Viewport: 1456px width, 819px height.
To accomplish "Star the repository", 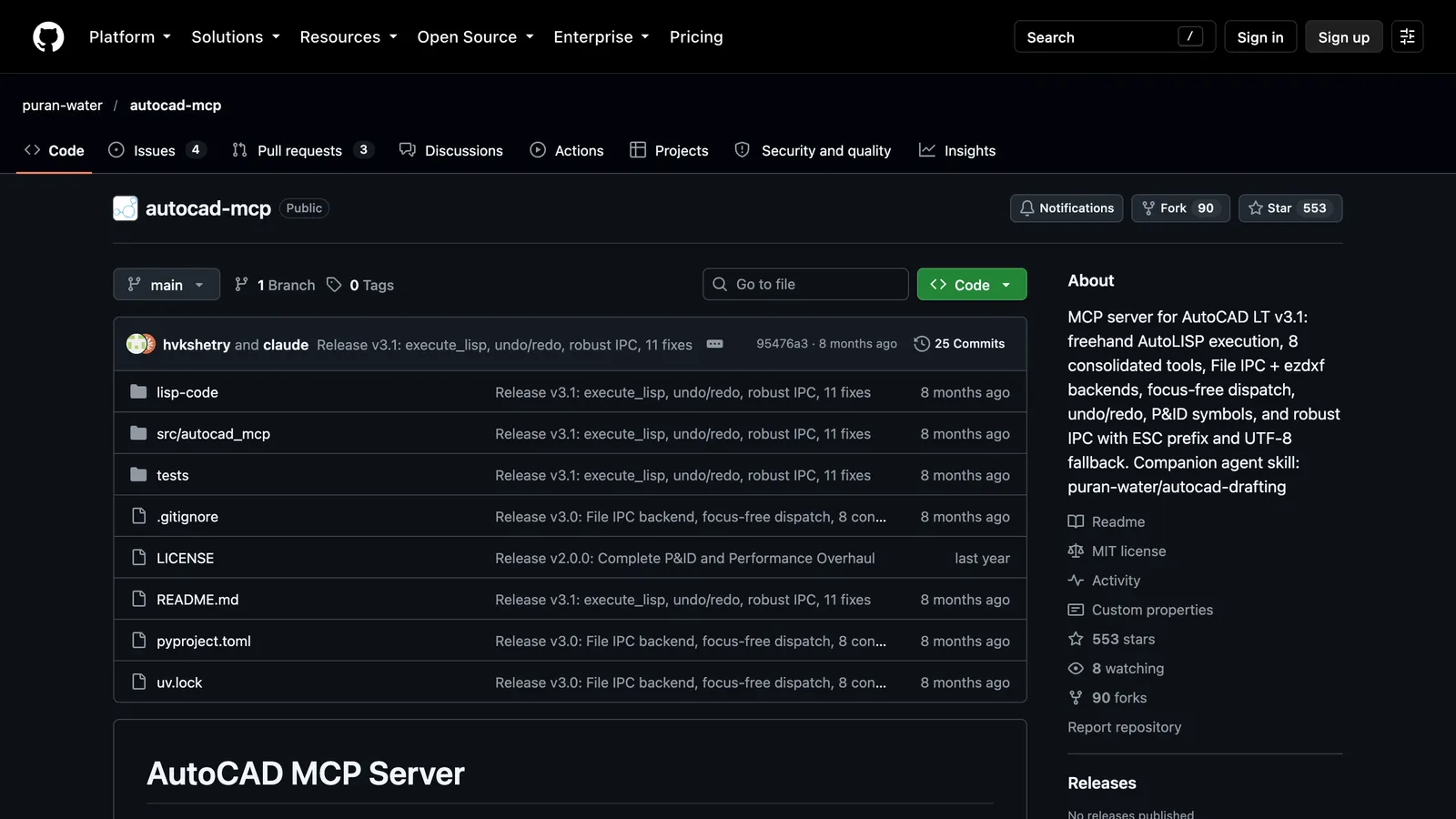I will 1290,207.
